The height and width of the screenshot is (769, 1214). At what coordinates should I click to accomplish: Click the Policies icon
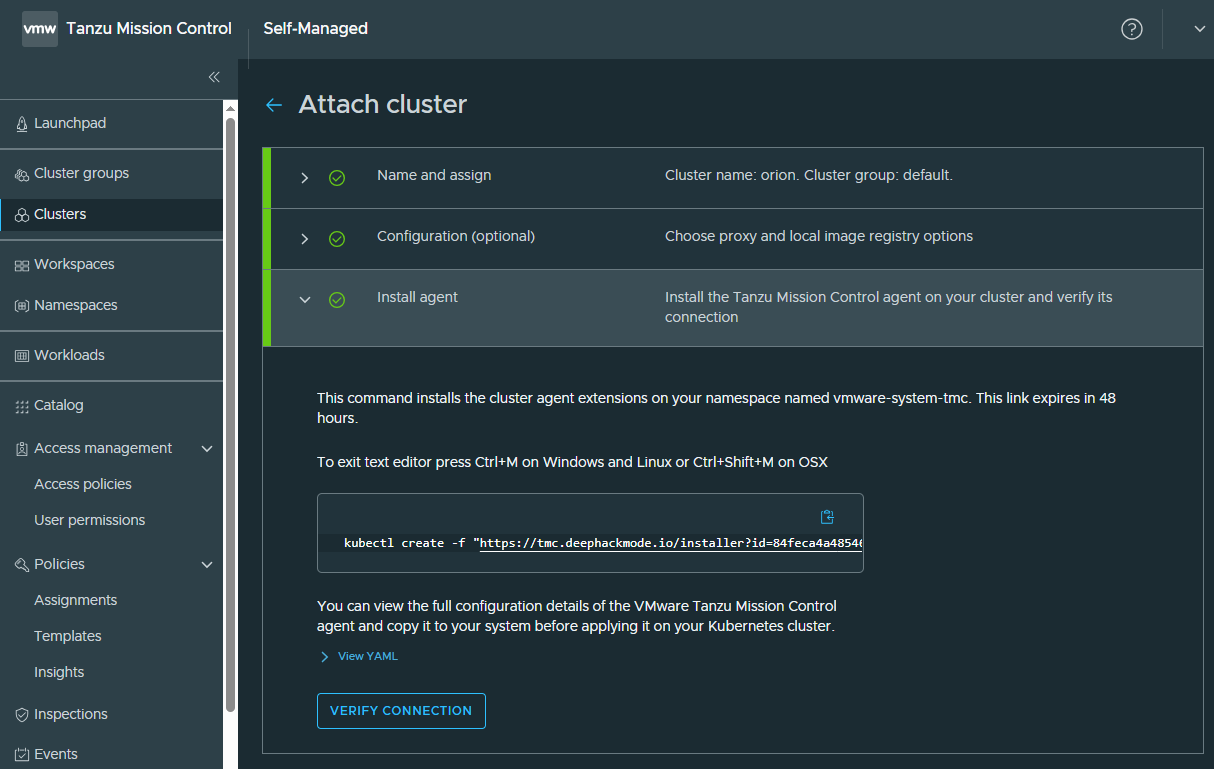coord(22,565)
